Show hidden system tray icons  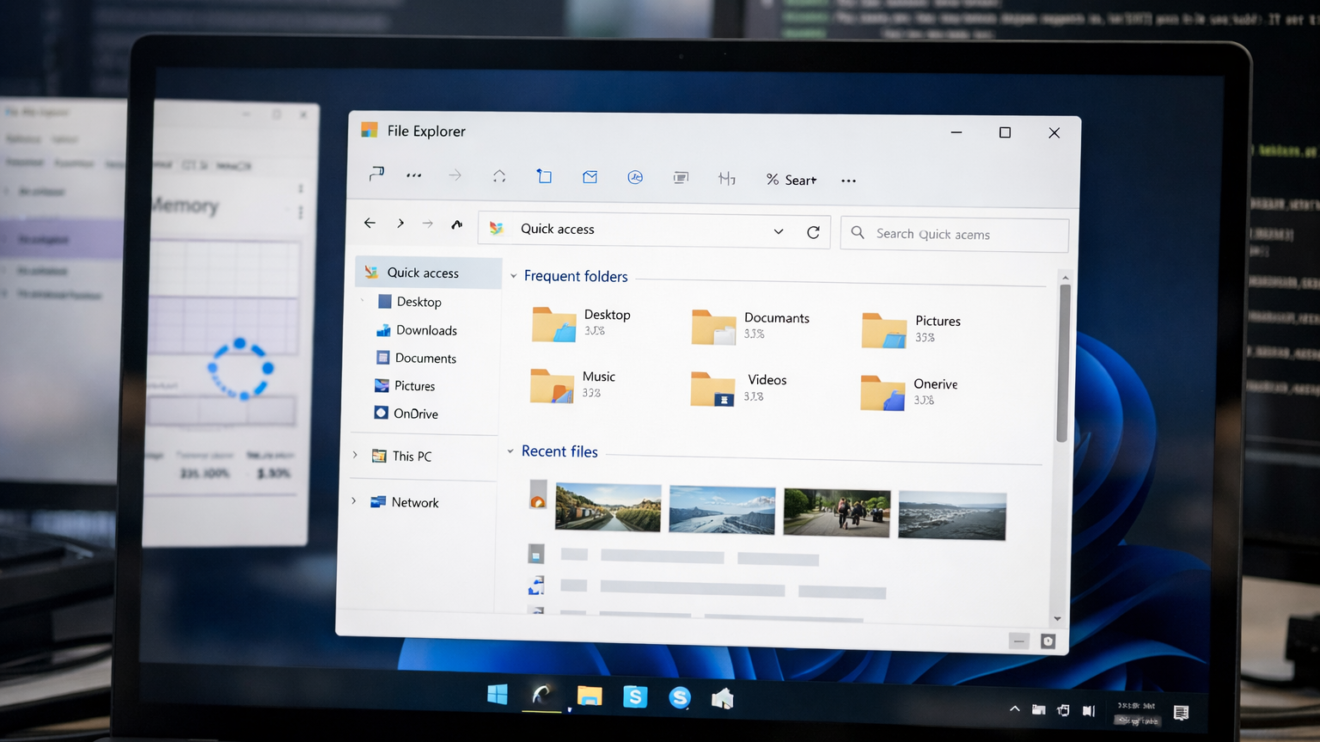coord(1014,709)
